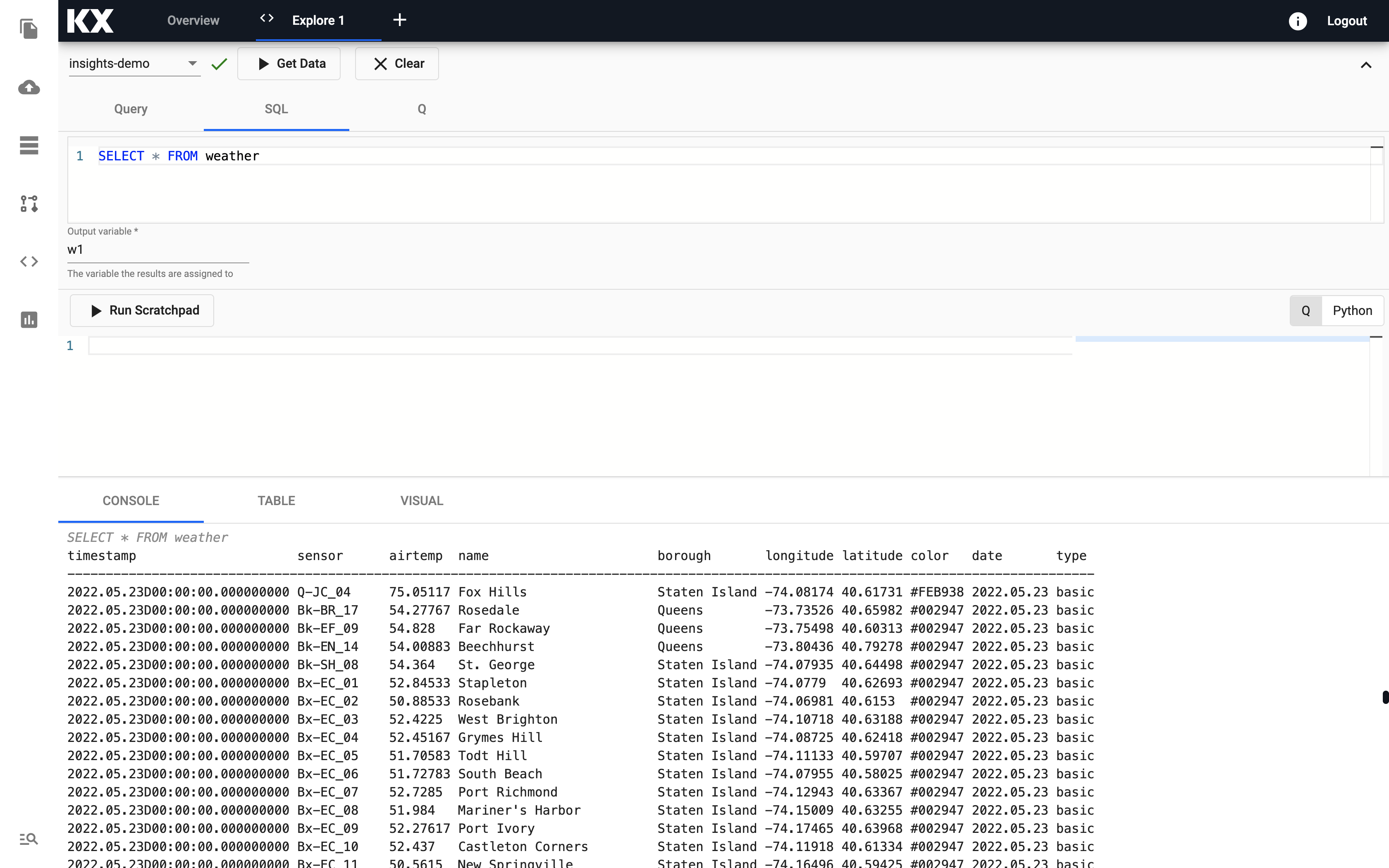
Task: Click the Output variable field w1
Action: 158,250
